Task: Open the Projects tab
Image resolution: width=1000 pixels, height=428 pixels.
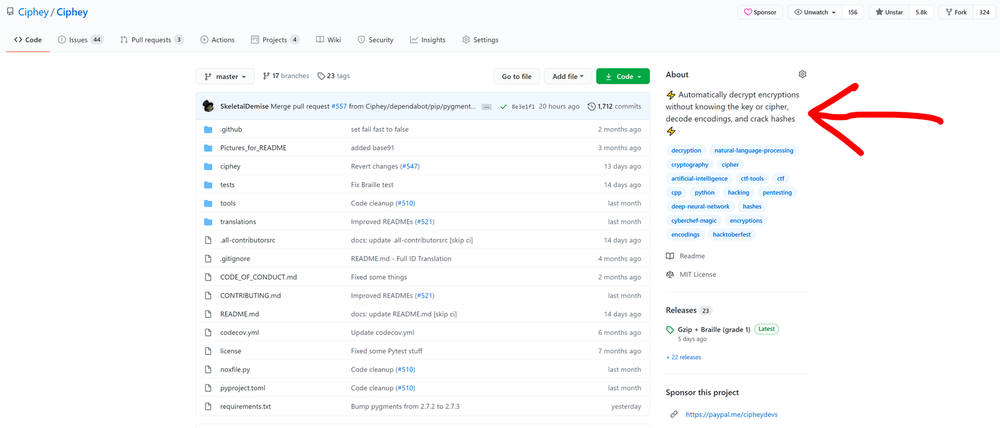Action: click(x=275, y=40)
